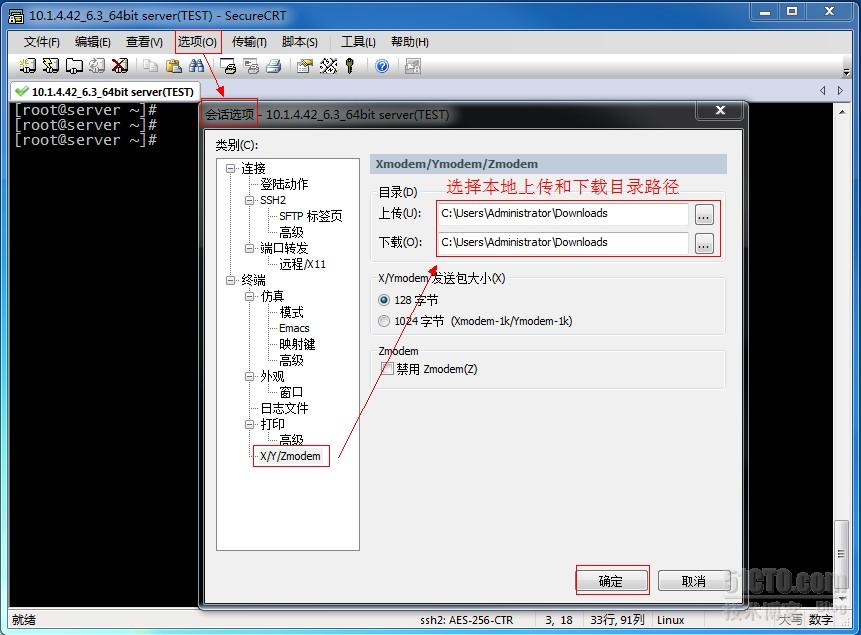Select X/Y/Zmodem in category tree

pyautogui.click(x=290, y=456)
